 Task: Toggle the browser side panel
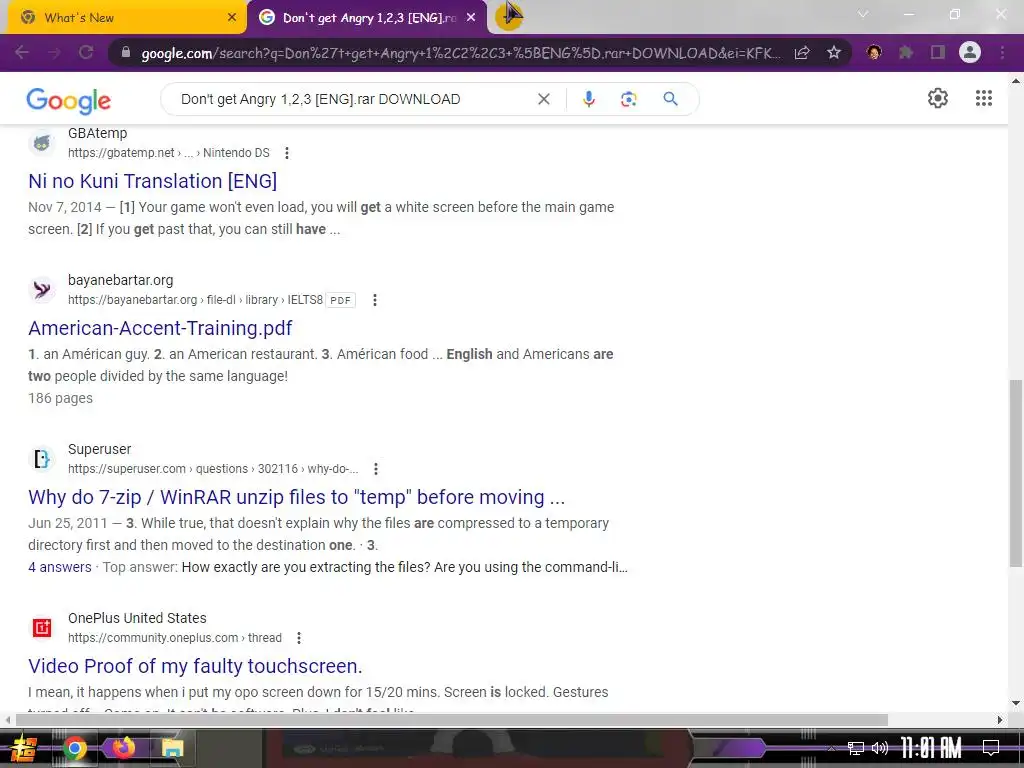point(938,52)
